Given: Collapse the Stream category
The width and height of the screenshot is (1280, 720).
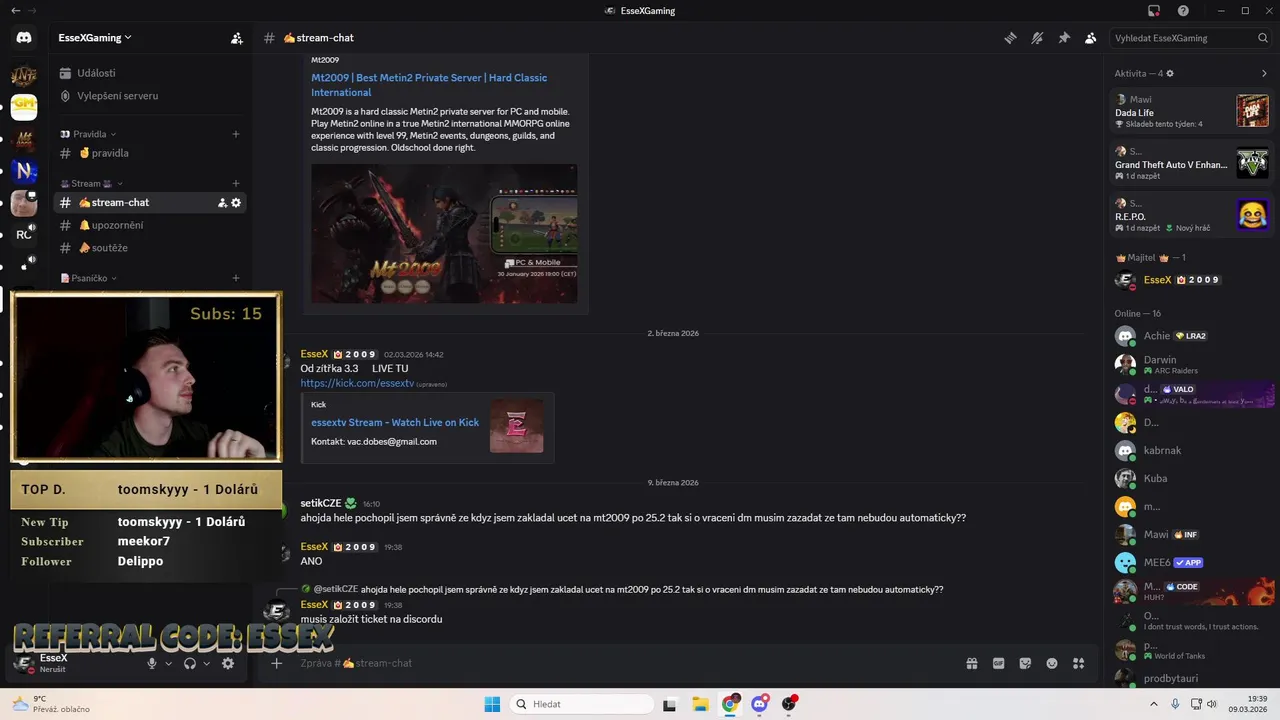Looking at the screenshot, I should pos(91,183).
